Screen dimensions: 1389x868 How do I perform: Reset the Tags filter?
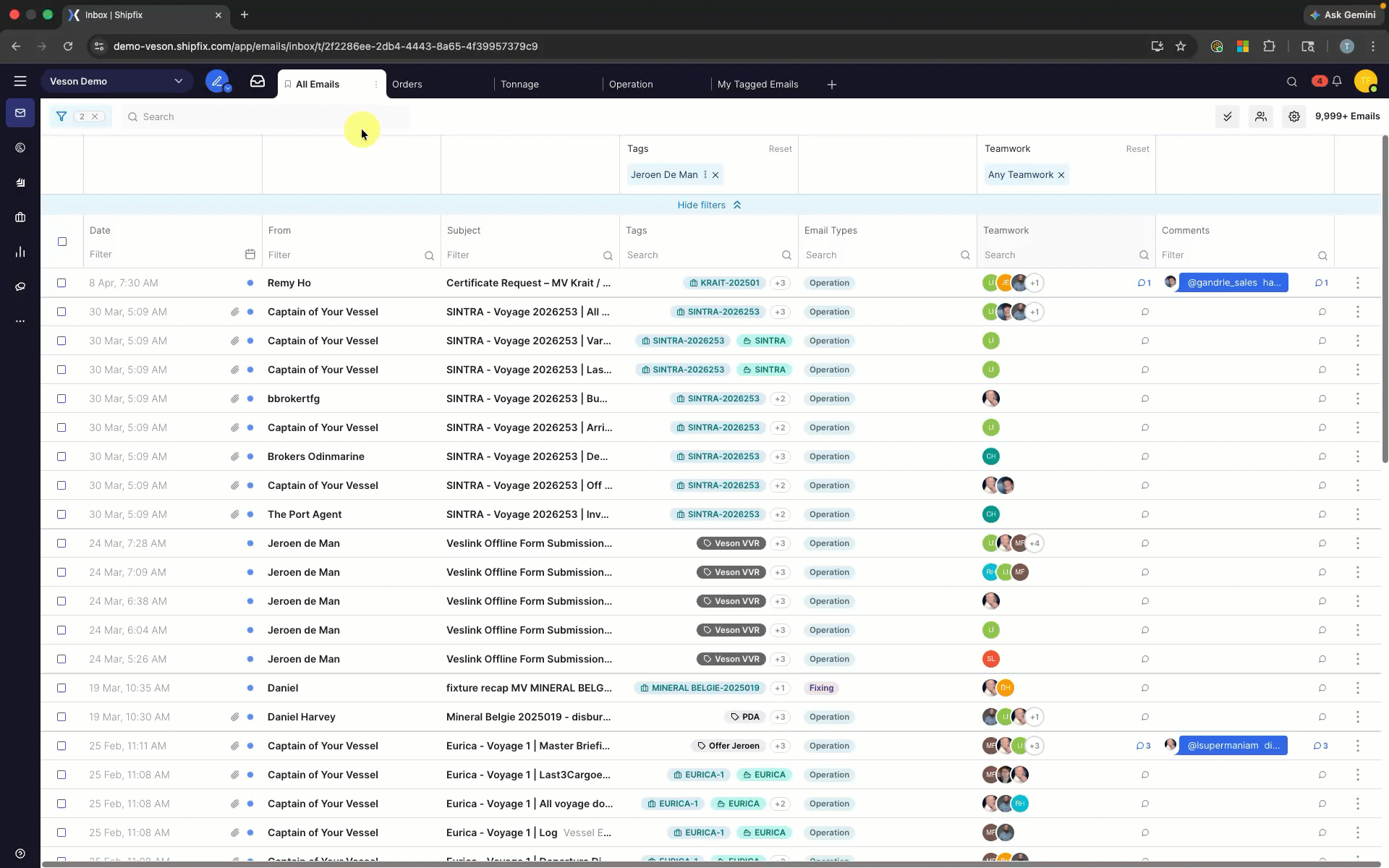coord(780,149)
